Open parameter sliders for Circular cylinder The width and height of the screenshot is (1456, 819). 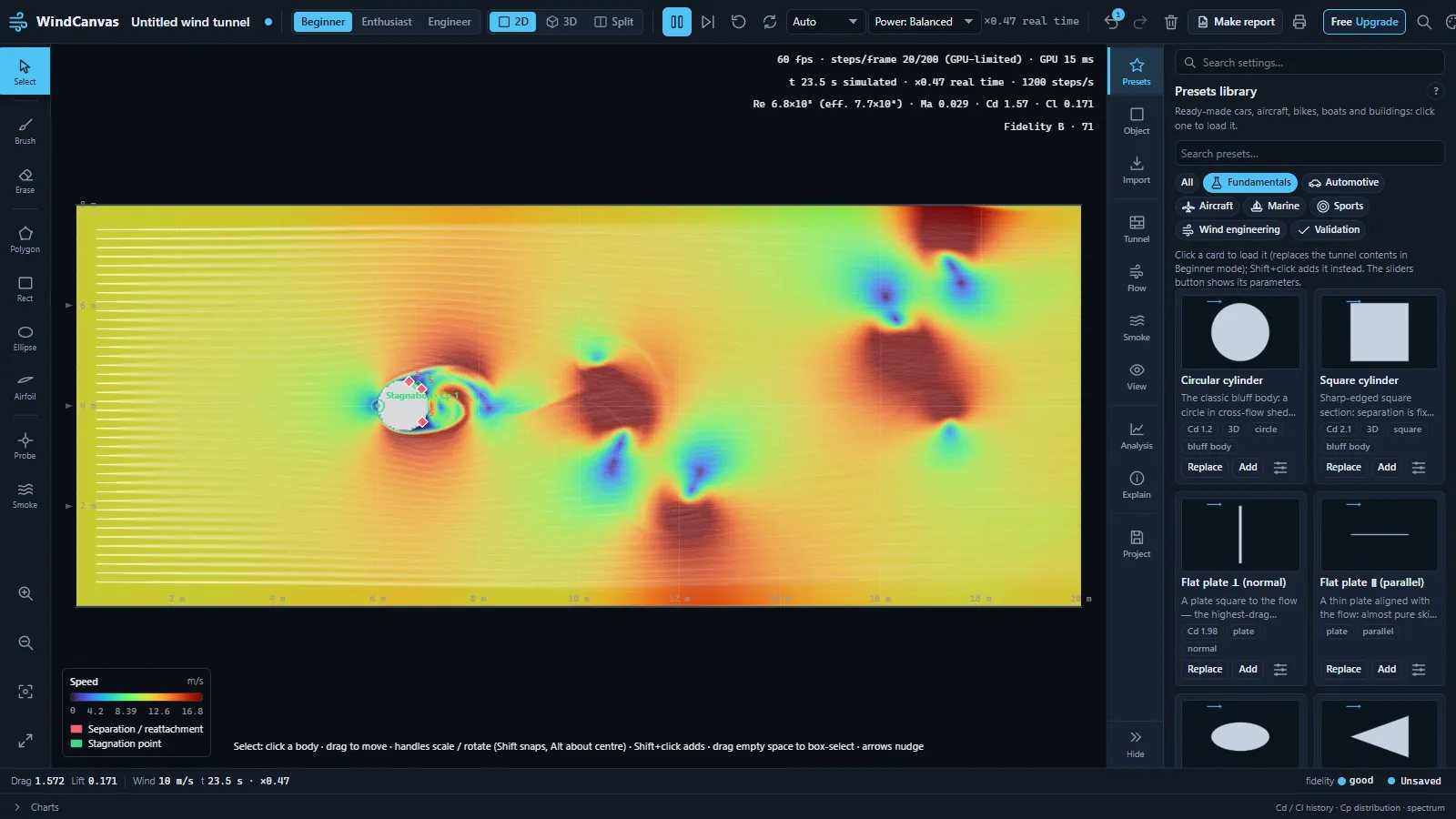[x=1280, y=467]
